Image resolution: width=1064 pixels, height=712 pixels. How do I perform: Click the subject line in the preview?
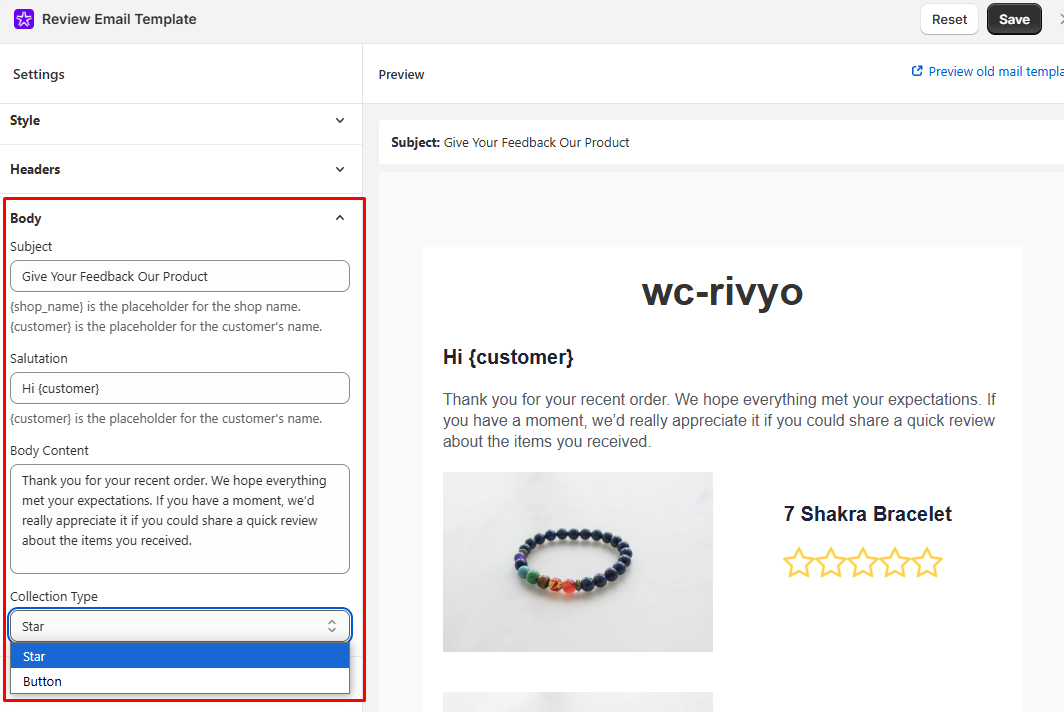(x=510, y=143)
